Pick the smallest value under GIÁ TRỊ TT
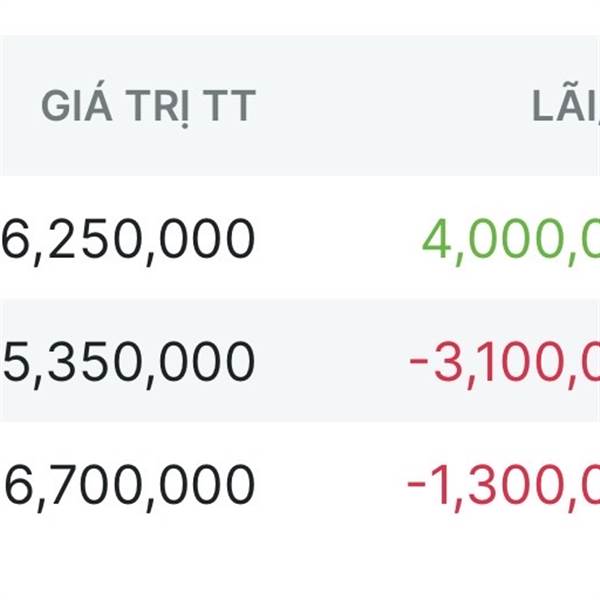 pyautogui.click(x=130, y=362)
